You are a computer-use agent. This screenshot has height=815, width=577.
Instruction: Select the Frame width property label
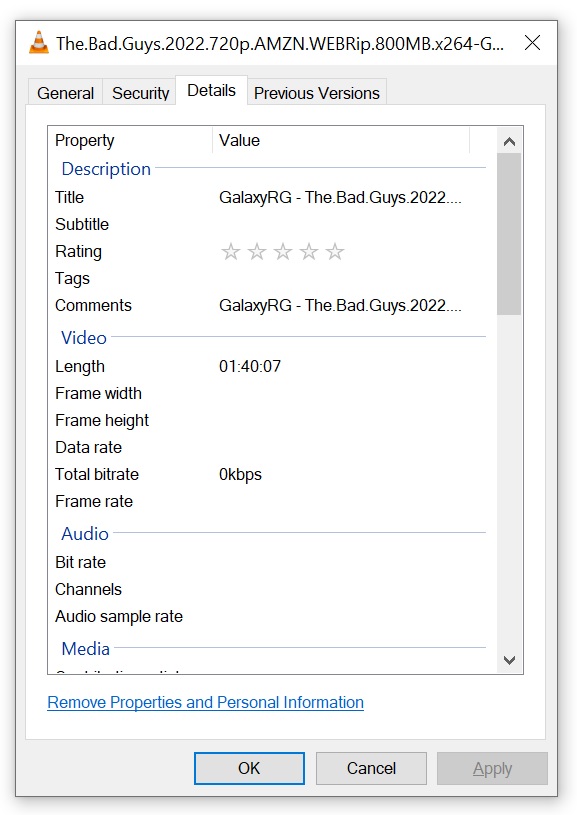tap(98, 393)
